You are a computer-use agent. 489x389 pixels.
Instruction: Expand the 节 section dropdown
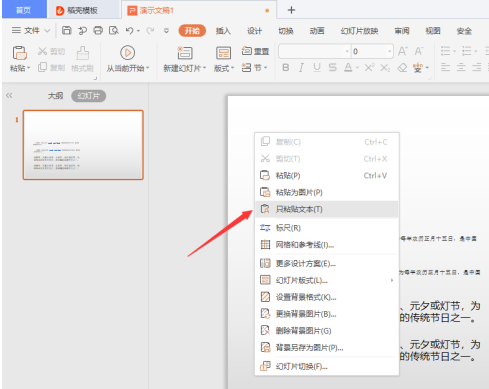(266, 68)
